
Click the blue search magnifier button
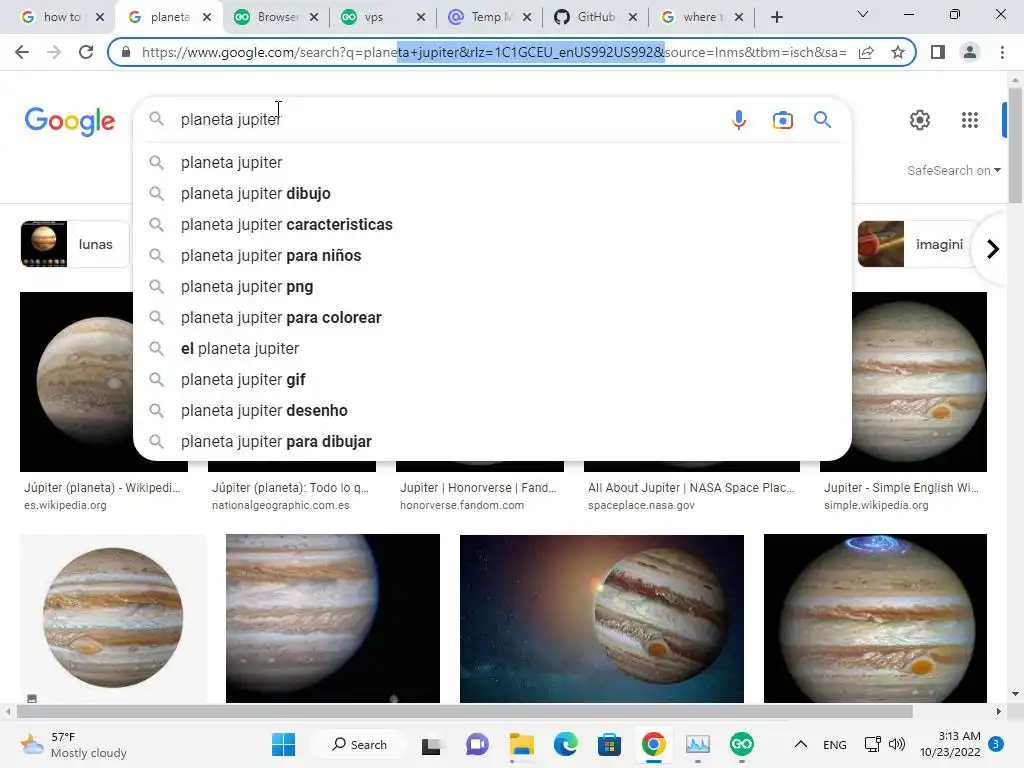point(822,120)
